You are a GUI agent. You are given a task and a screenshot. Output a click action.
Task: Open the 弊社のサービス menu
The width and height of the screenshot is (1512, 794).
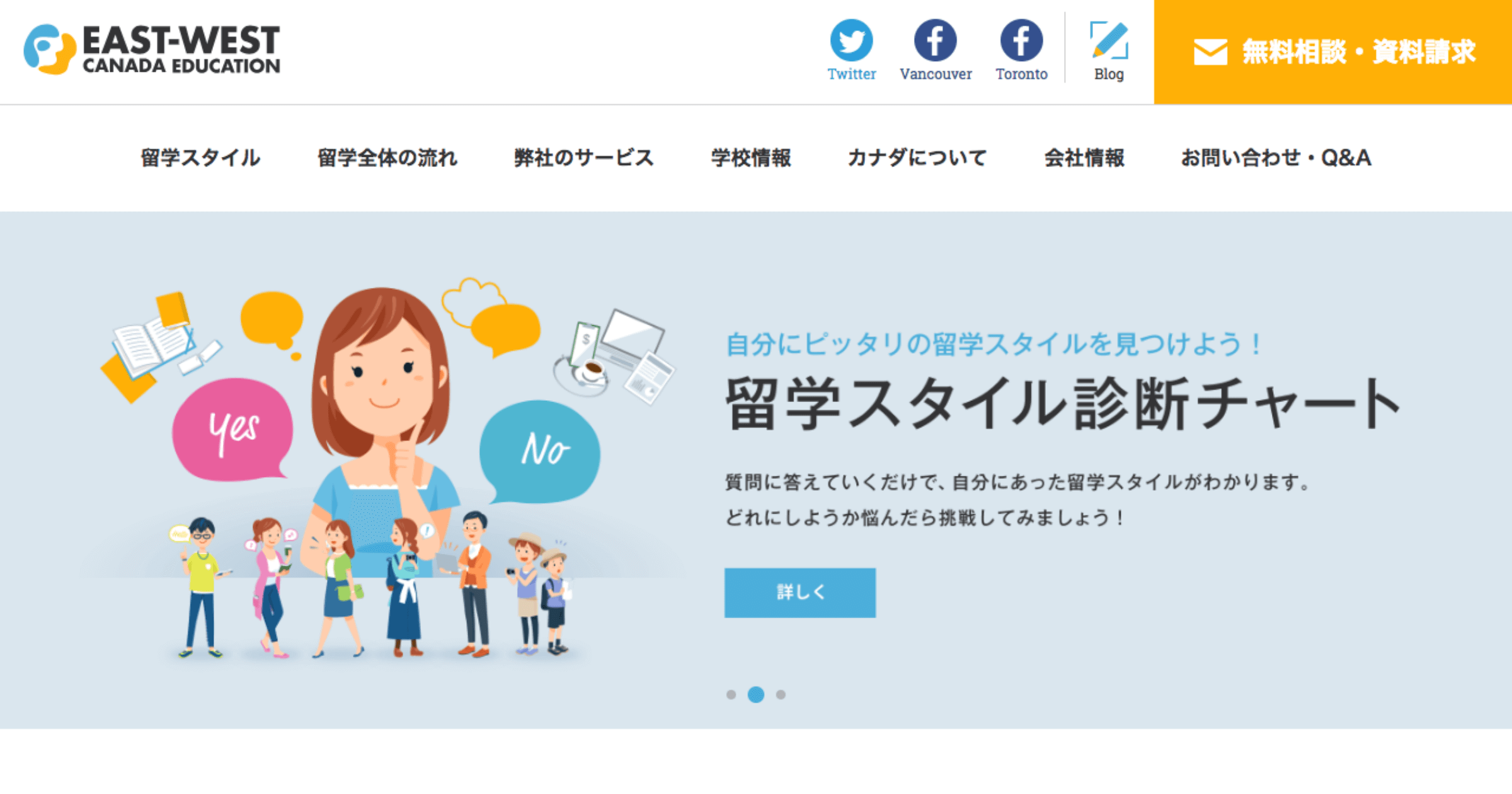pos(584,158)
